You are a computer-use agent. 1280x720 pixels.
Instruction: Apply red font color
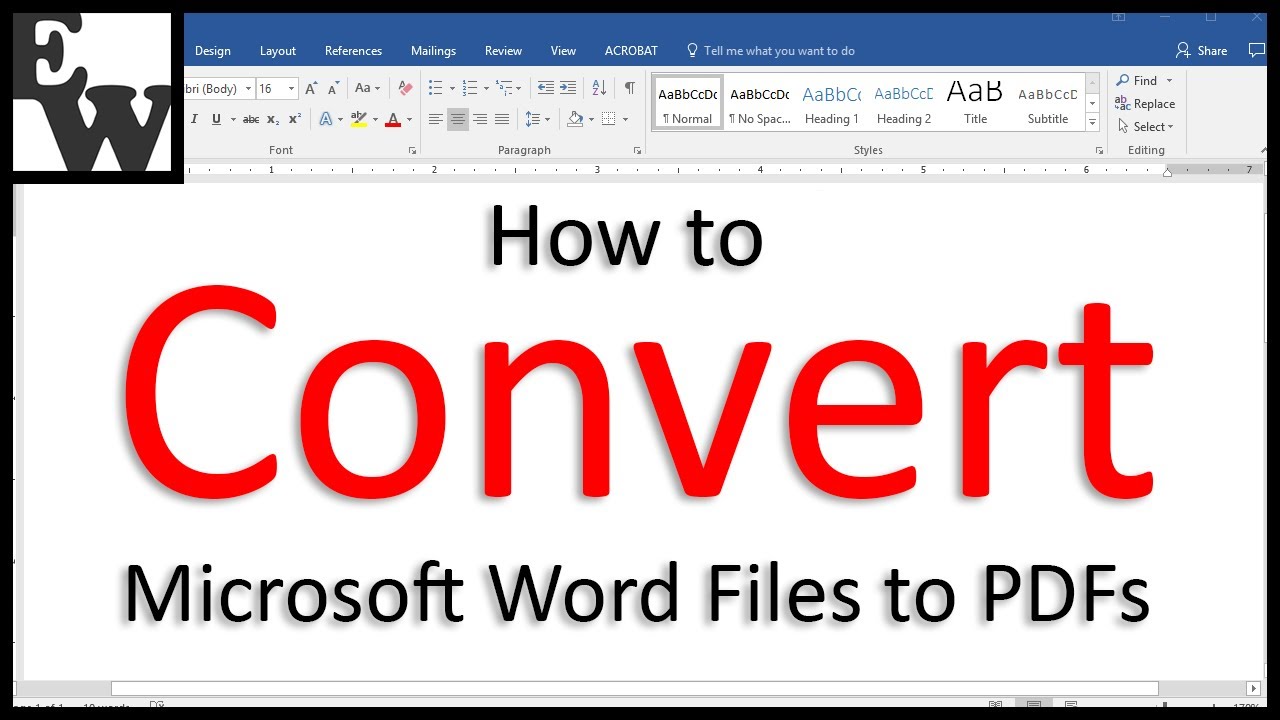pos(393,119)
